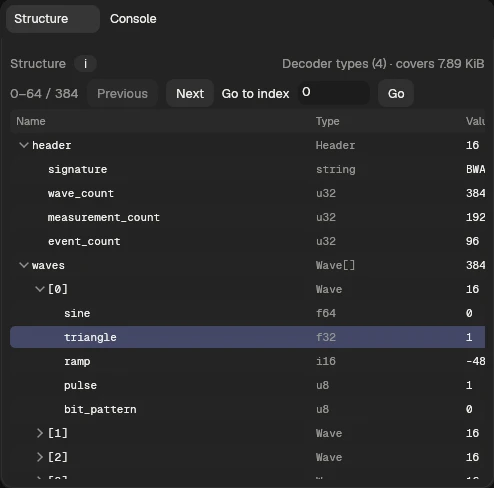Collapse the header node chevron
Screen dimensions: 494x488
point(24,145)
